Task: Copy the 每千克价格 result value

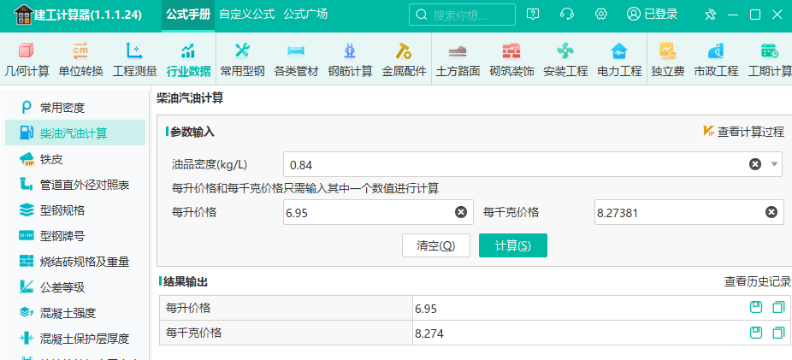Action: (779, 333)
